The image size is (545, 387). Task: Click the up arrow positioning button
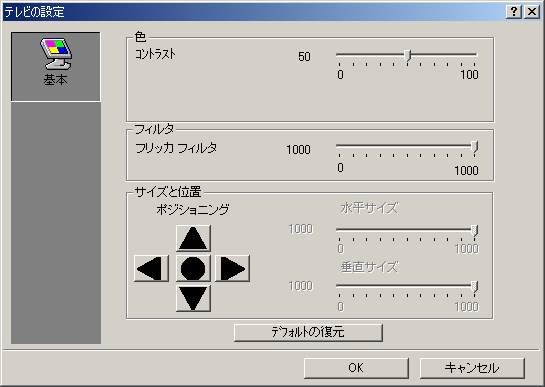[x=193, y=238]
